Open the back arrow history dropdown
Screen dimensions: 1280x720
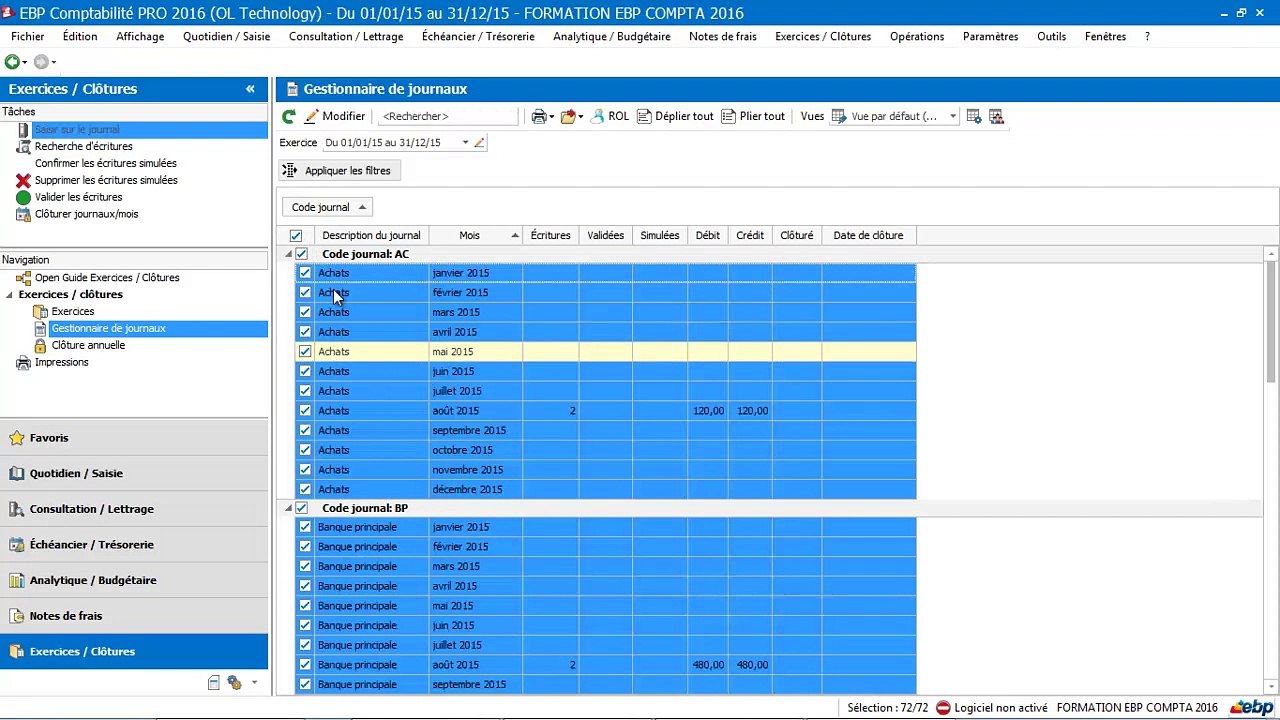[24, 63]
